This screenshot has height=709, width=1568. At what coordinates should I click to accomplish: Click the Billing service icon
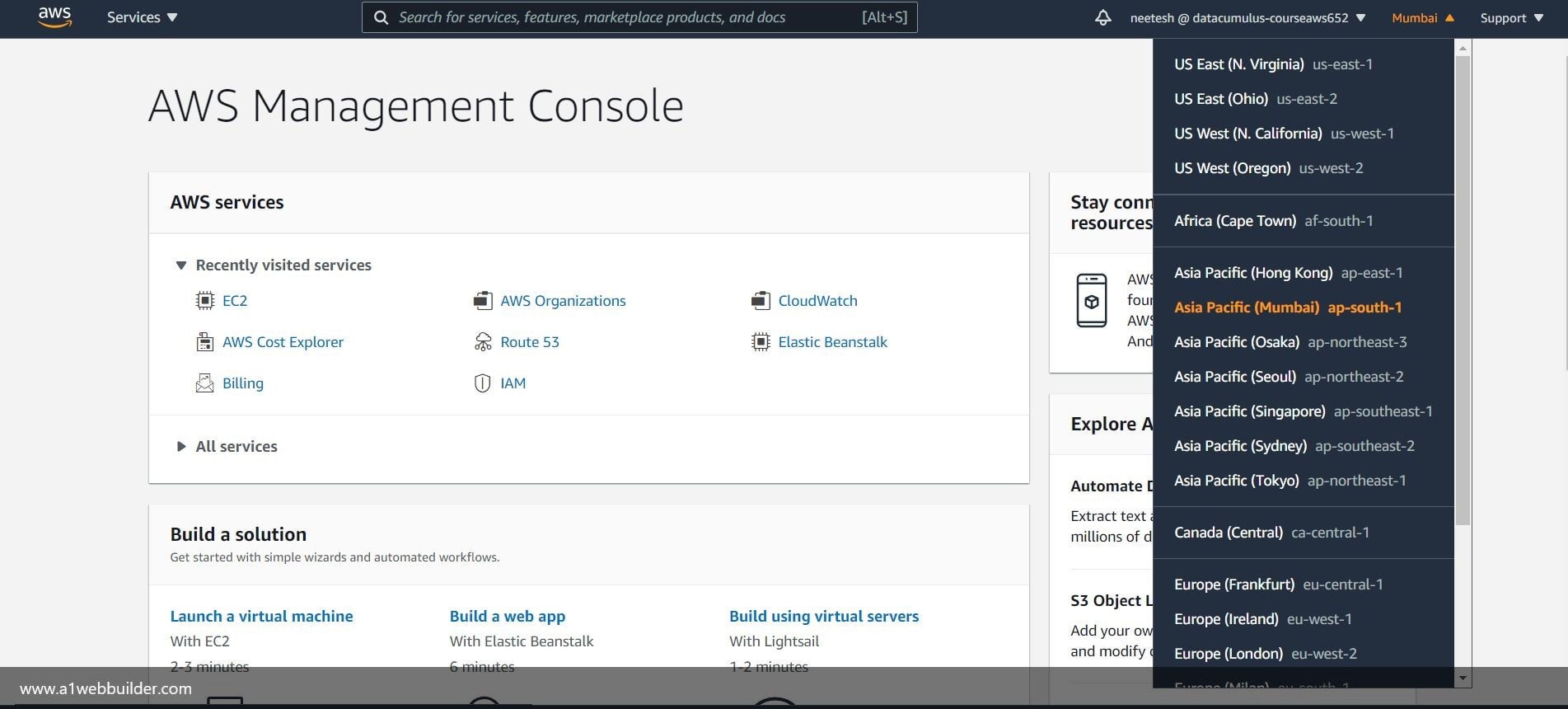pos(204,383)
